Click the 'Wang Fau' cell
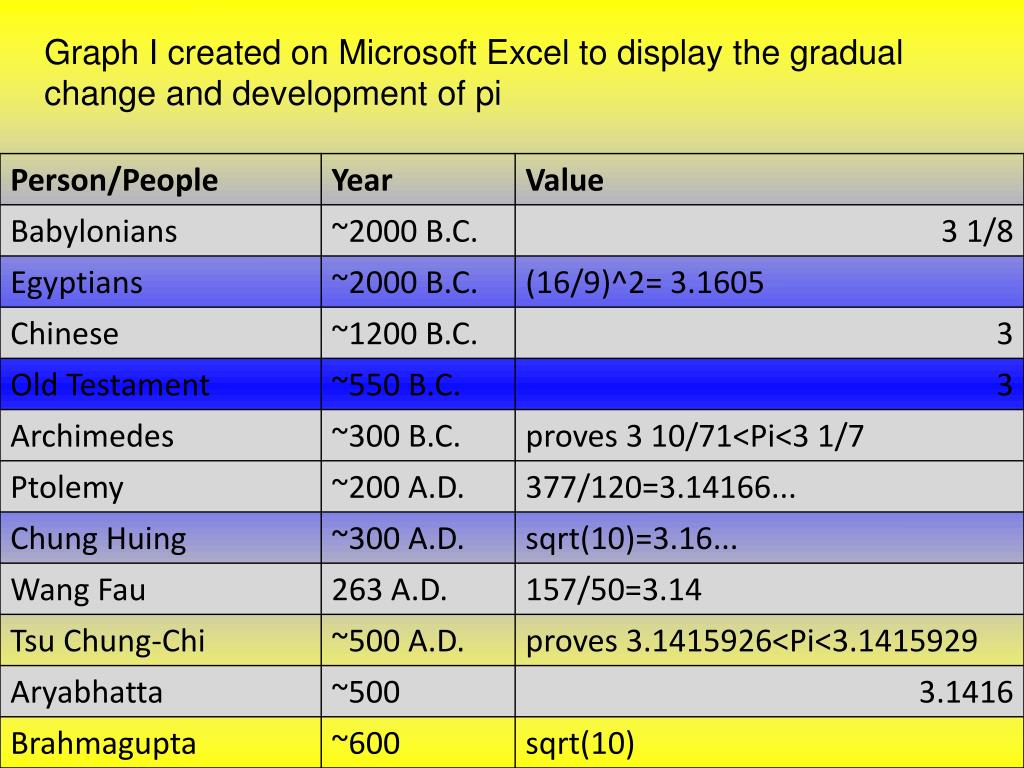The image size is (1024, 768). (161, 589)
